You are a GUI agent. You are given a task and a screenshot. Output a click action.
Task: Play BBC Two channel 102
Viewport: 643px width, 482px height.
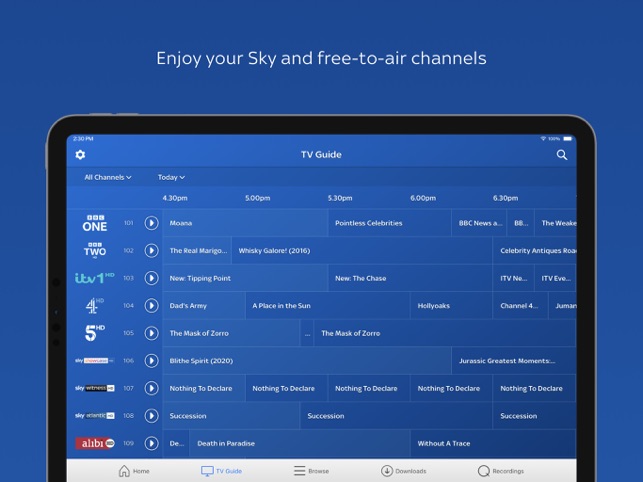151,251
